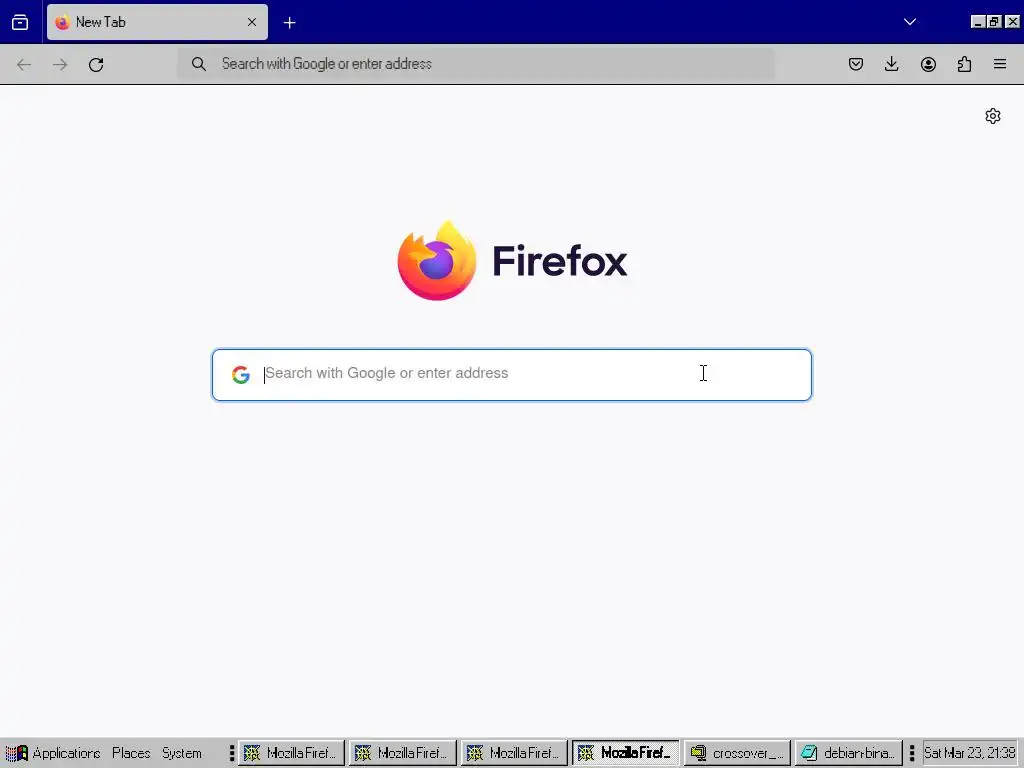Click the magnifier icon in the address bar
Image resolution: width=1024 pixels, height=768 pixels.
click(199, 64)
